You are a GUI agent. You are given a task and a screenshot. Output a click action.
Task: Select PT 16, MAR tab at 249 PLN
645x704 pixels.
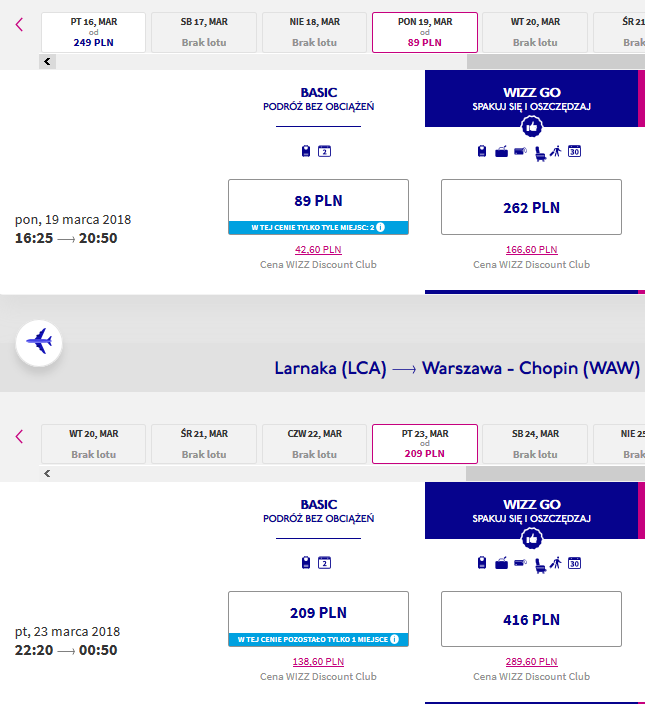(x=93, y=32)
